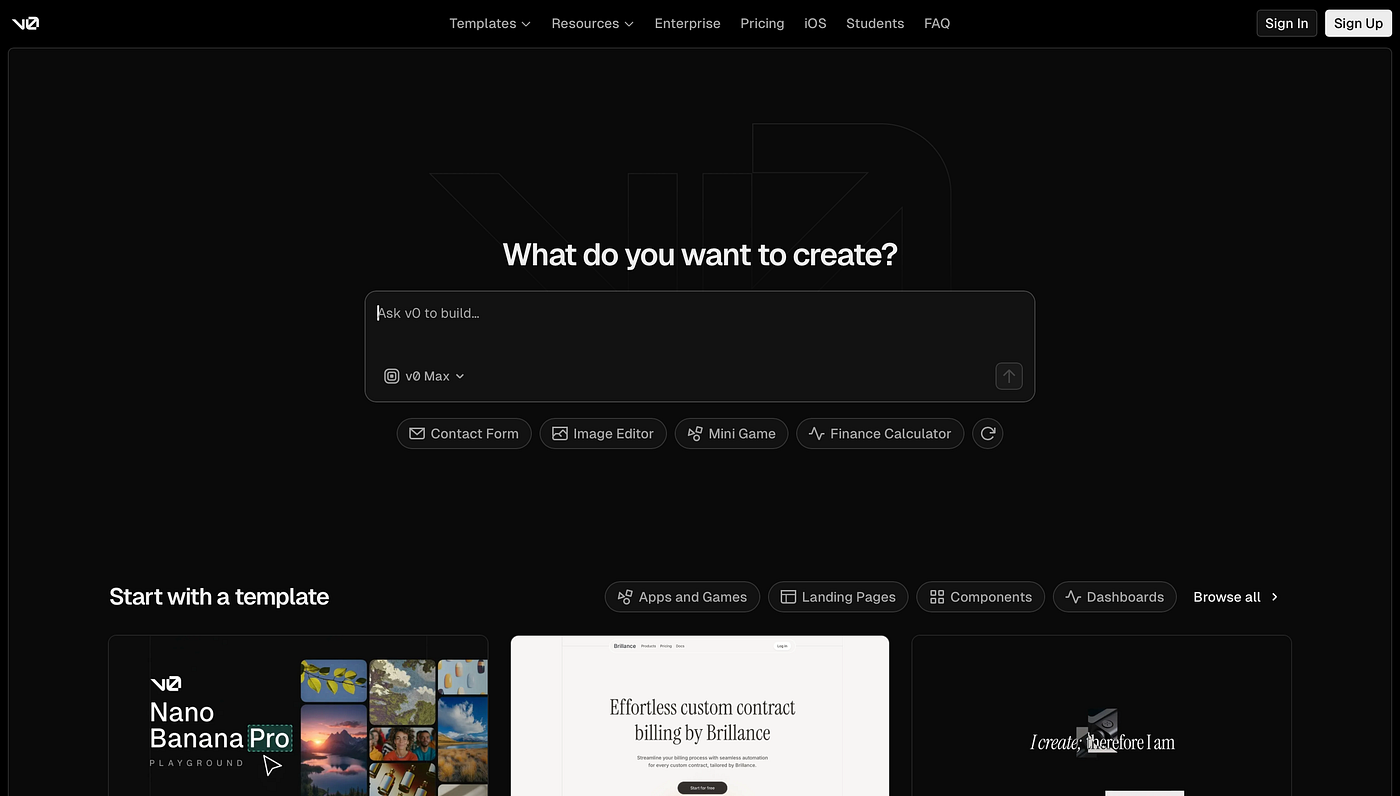This screenshot has height=796, width=1400.
Task: Open the Students nav link
Action: pyautogui.click(x=875, y=23)
